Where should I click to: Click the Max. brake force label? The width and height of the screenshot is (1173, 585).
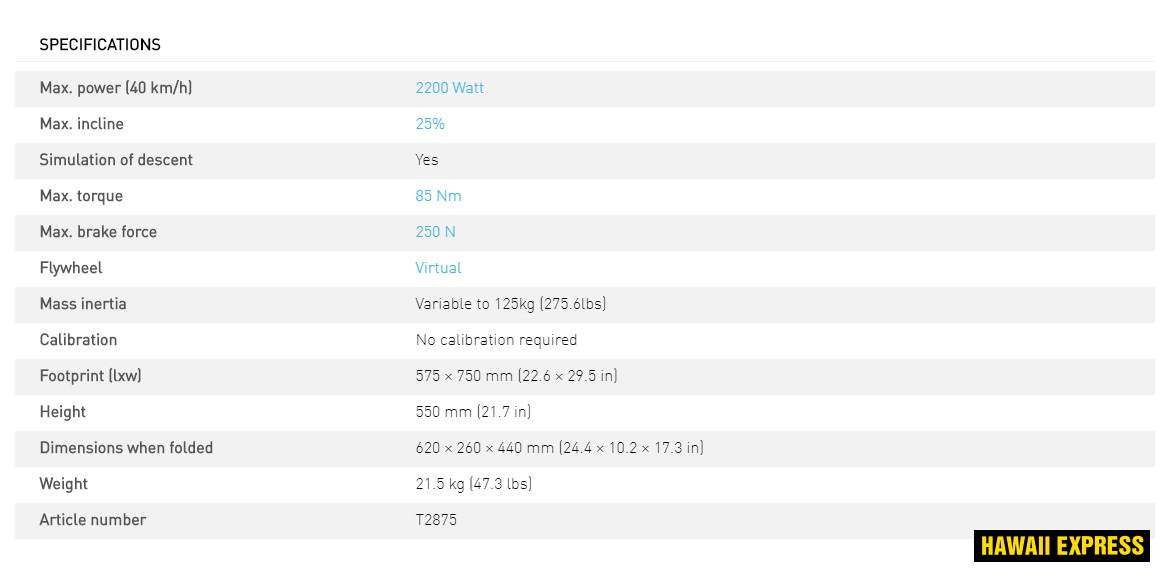tap(98, 232)
